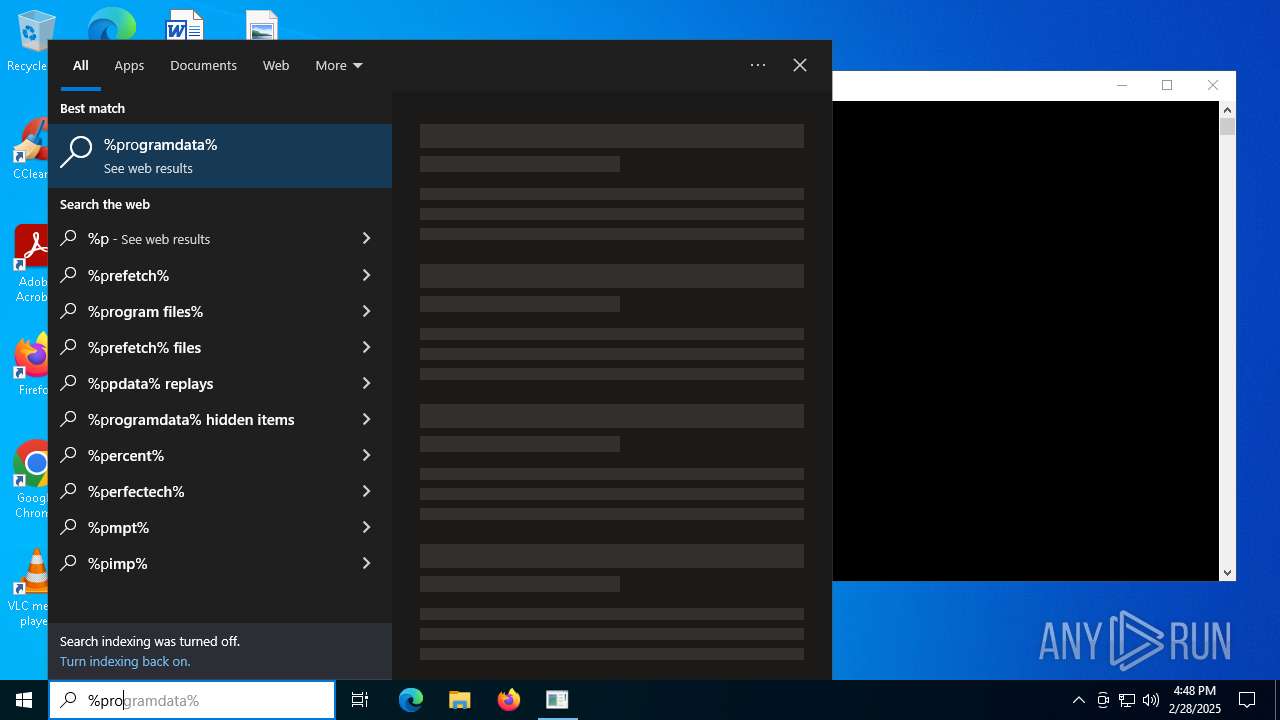Expand the '%program files%' suggestion arrow

[366, 311]
